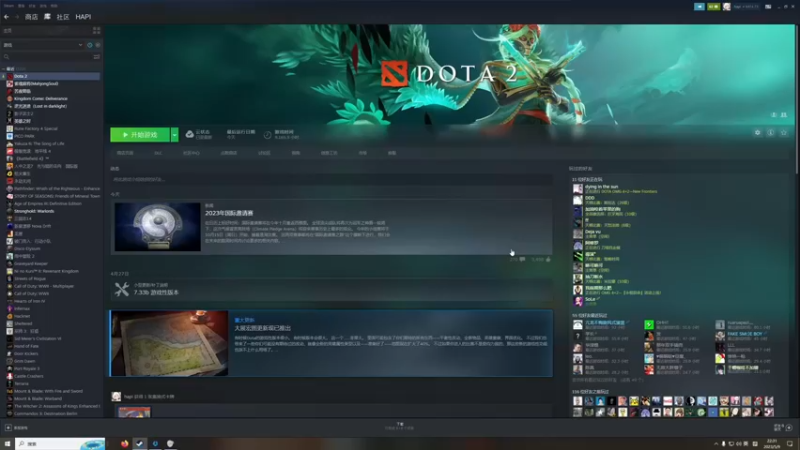
Task: Switch library to grid collections view
Action: point(96,31)
